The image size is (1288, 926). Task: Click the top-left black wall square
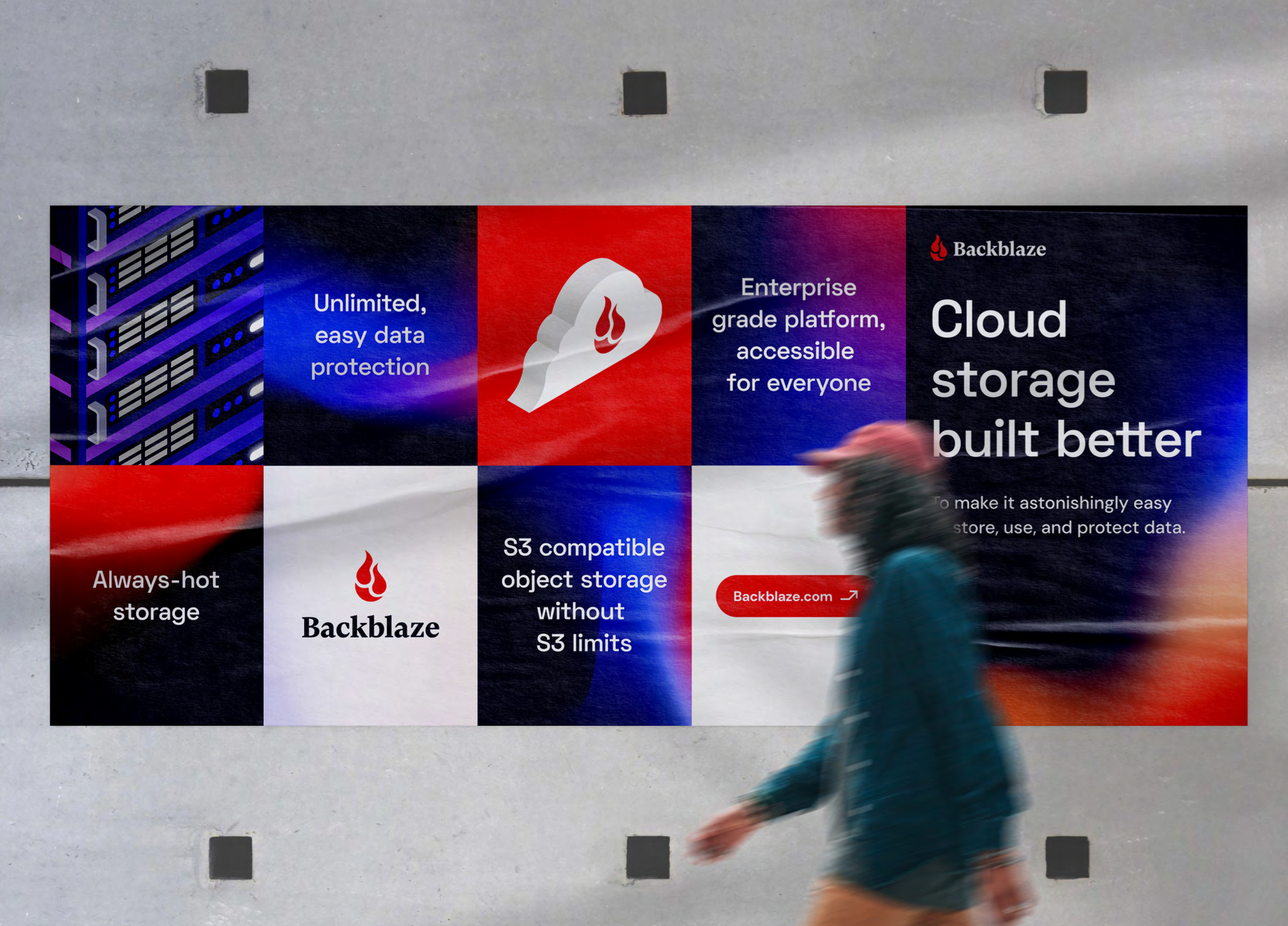[227, 92]
